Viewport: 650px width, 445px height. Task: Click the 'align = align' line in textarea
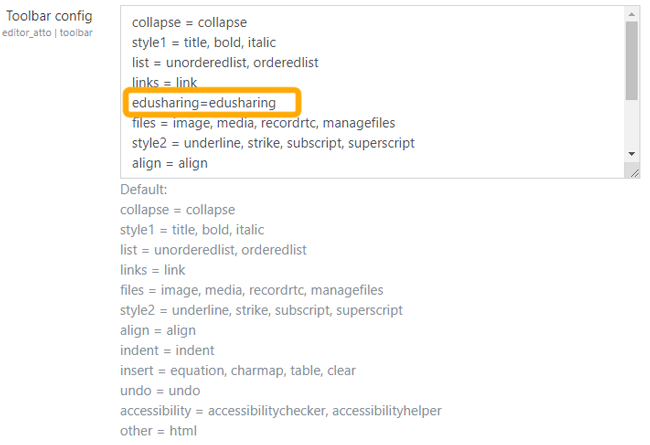pyautogui.click(x=169, y=163)
